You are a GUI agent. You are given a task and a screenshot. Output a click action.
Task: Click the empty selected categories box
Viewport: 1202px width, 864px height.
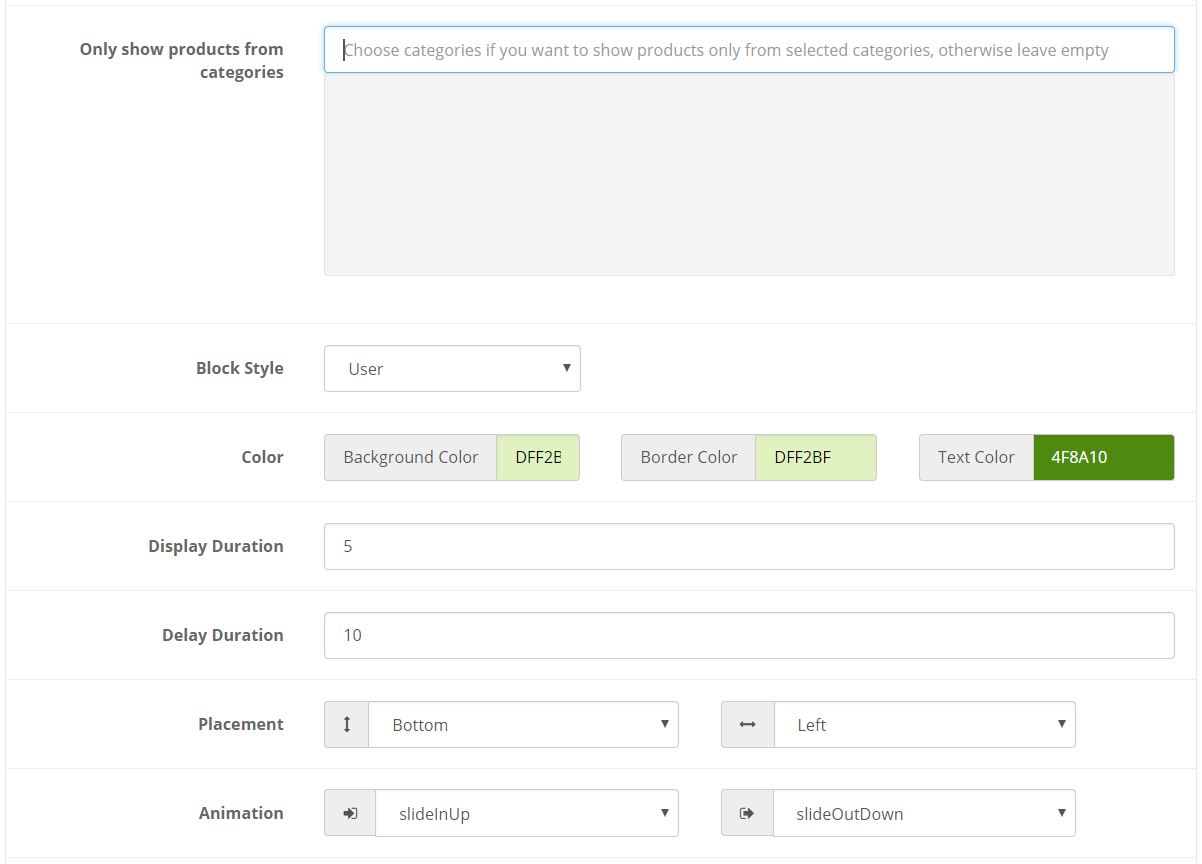749,174
